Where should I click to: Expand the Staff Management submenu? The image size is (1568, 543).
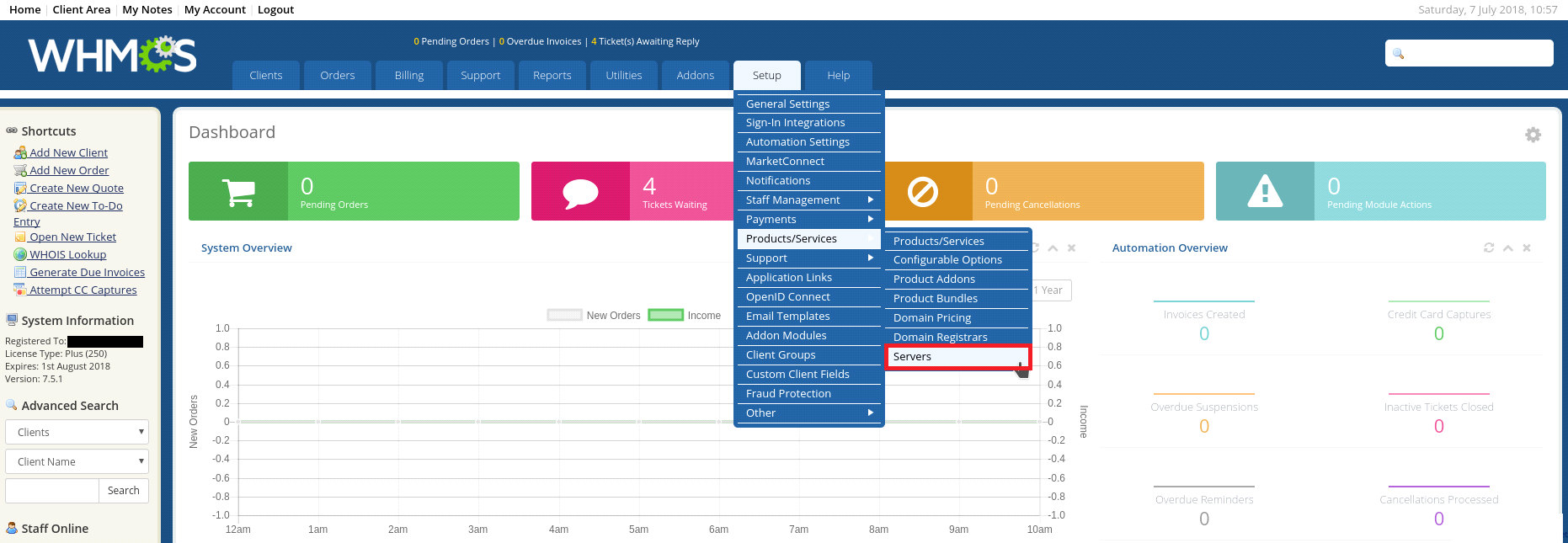(808, 200)
